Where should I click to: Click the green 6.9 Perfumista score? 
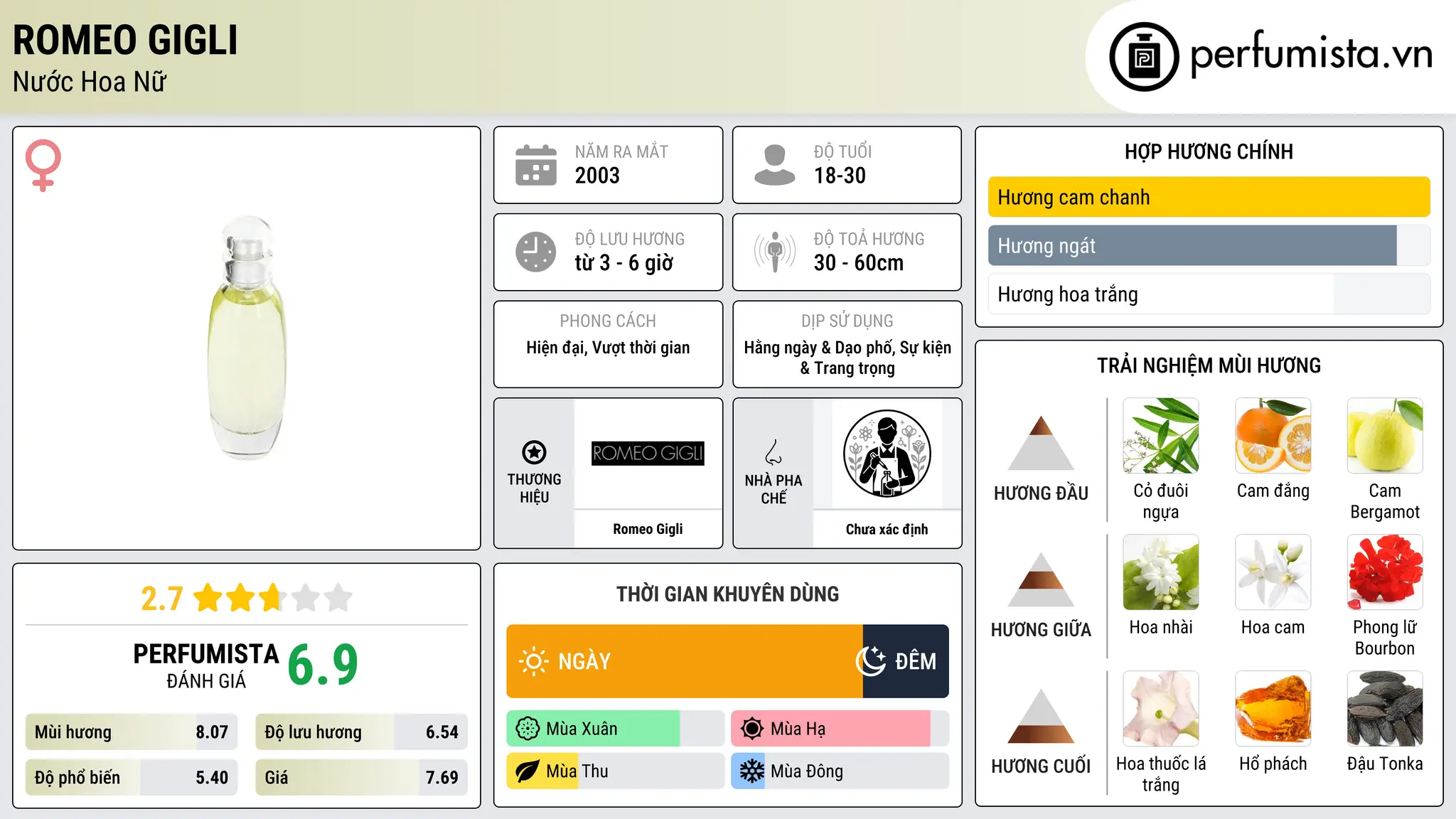[323, 665]
